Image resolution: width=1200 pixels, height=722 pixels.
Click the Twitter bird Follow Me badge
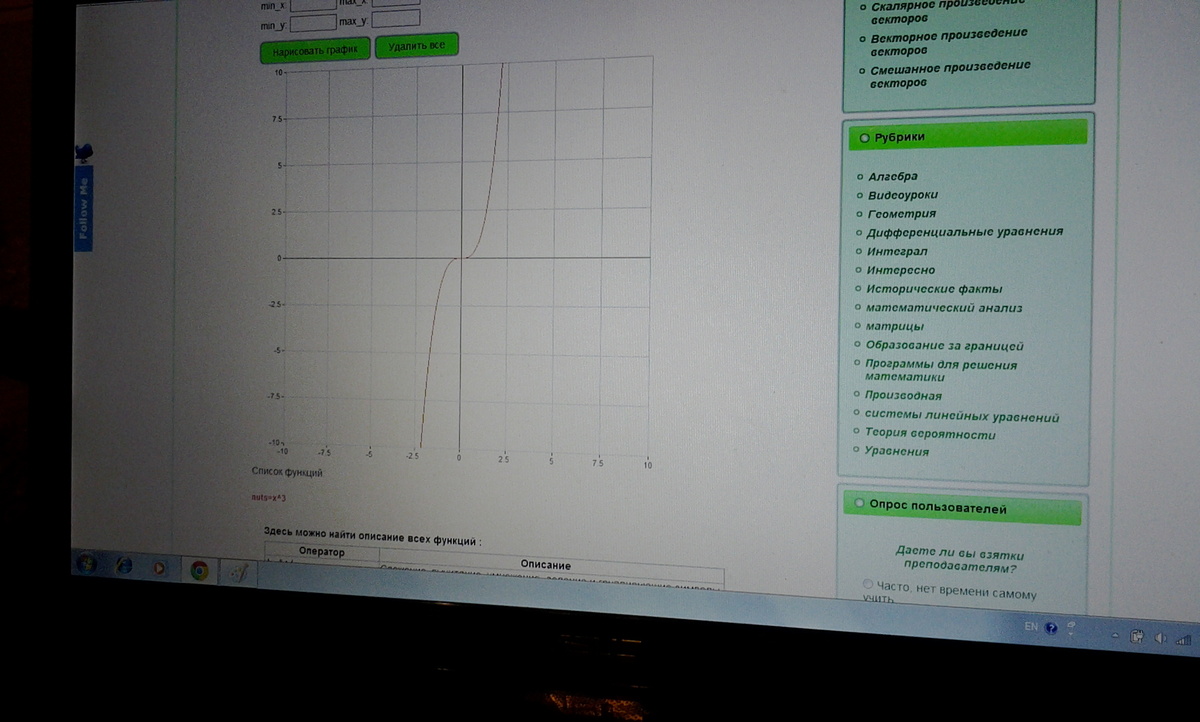(x=84, y=196)
